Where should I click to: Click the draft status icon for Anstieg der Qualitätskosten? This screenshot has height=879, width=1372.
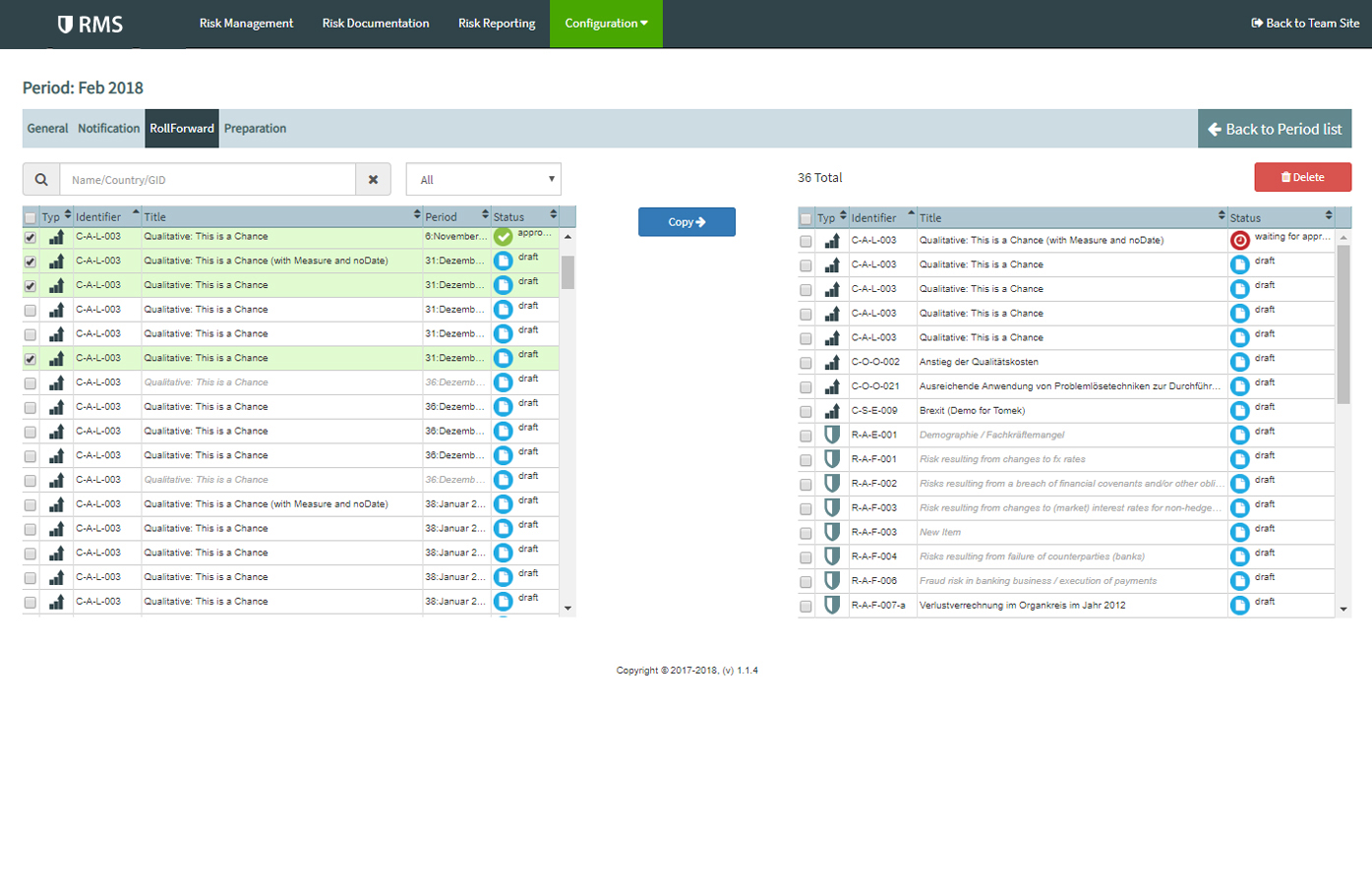(1240, 362)
